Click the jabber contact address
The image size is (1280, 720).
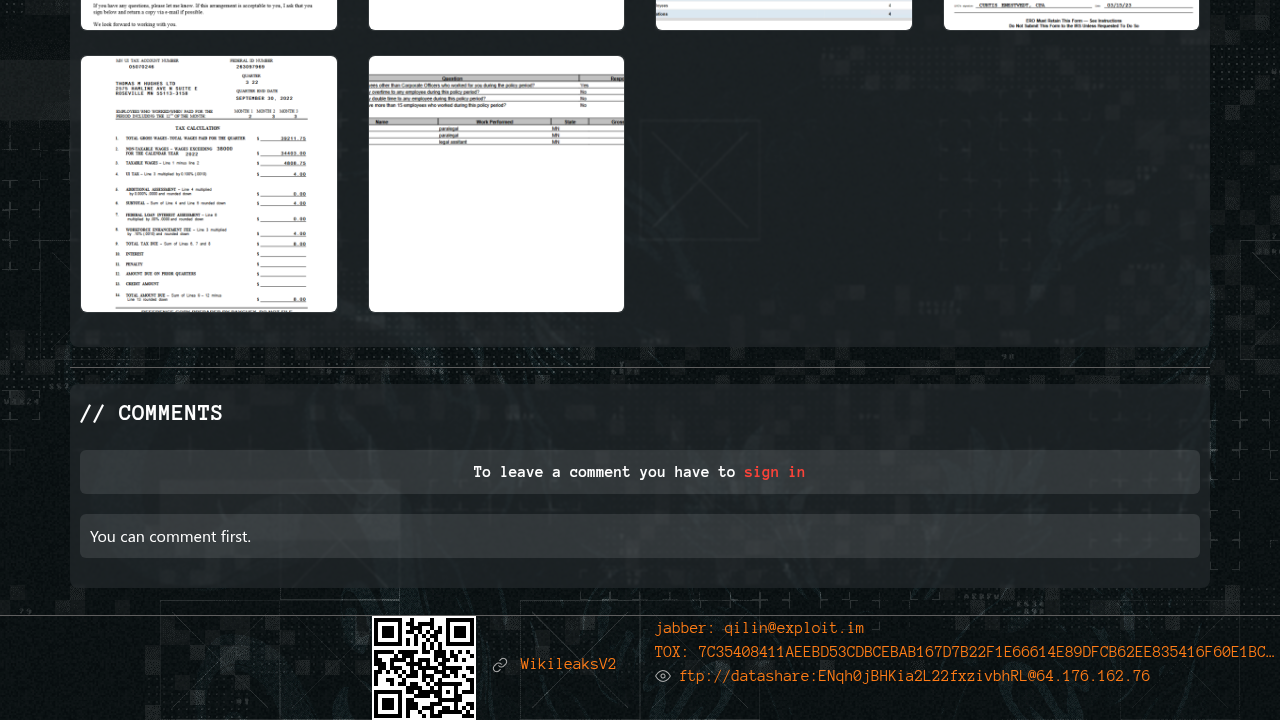(794, 629)
